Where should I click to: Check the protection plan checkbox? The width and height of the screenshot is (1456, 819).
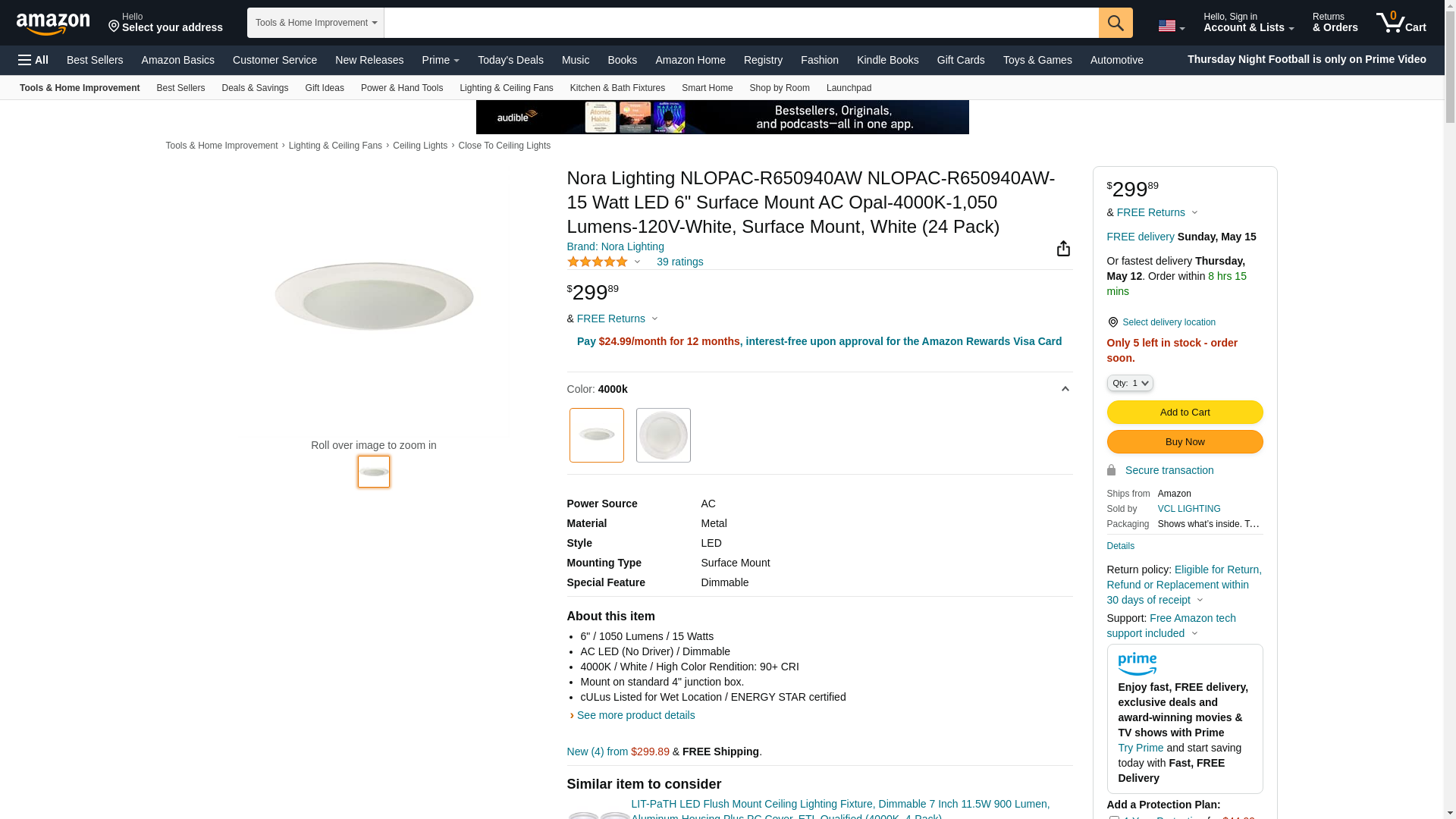1113,817
